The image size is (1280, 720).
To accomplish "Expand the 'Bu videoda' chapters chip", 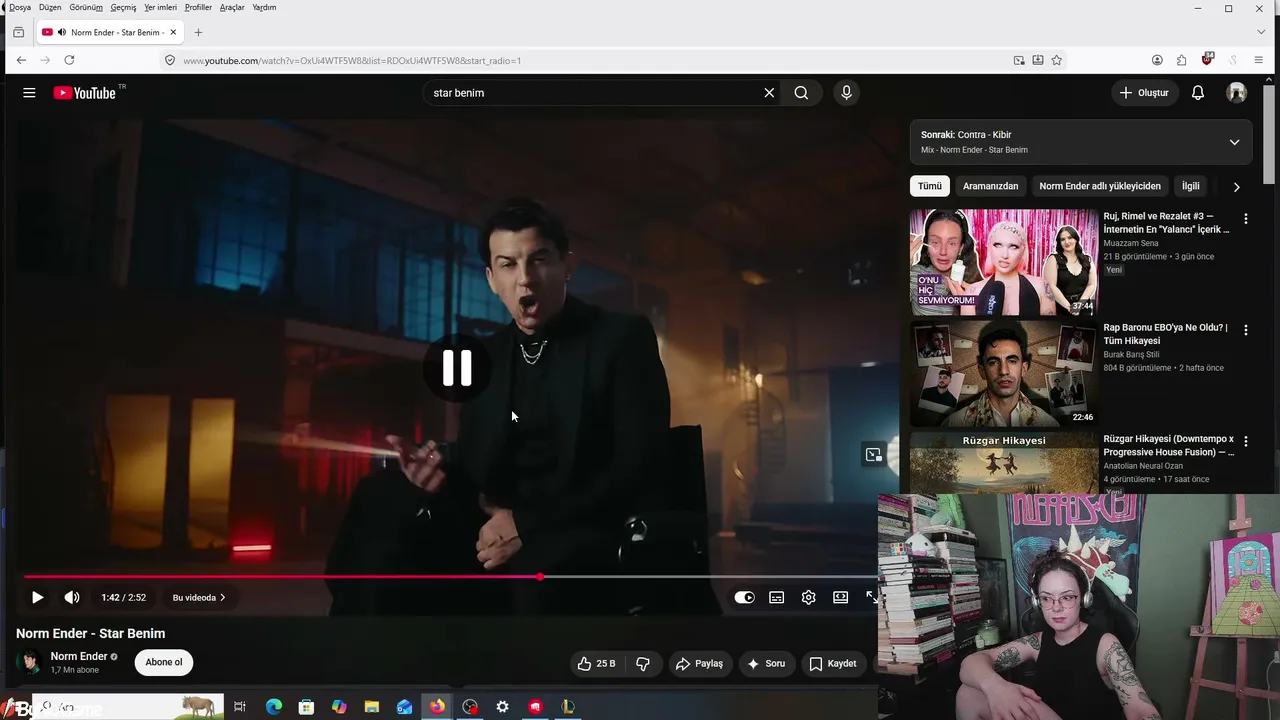I will [199, 597].
